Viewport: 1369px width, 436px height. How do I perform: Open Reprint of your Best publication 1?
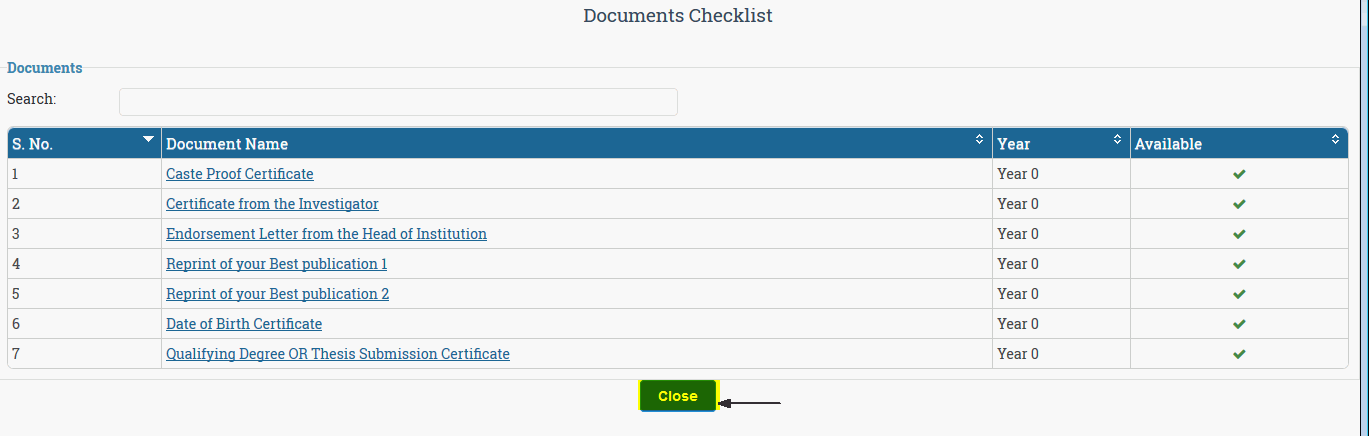click(277, 264)
